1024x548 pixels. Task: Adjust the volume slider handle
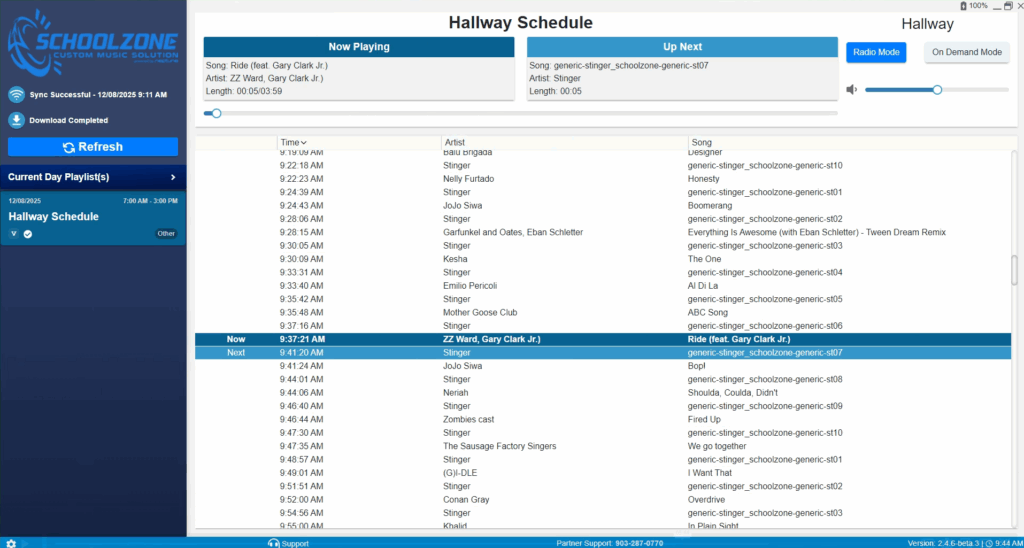937,90
